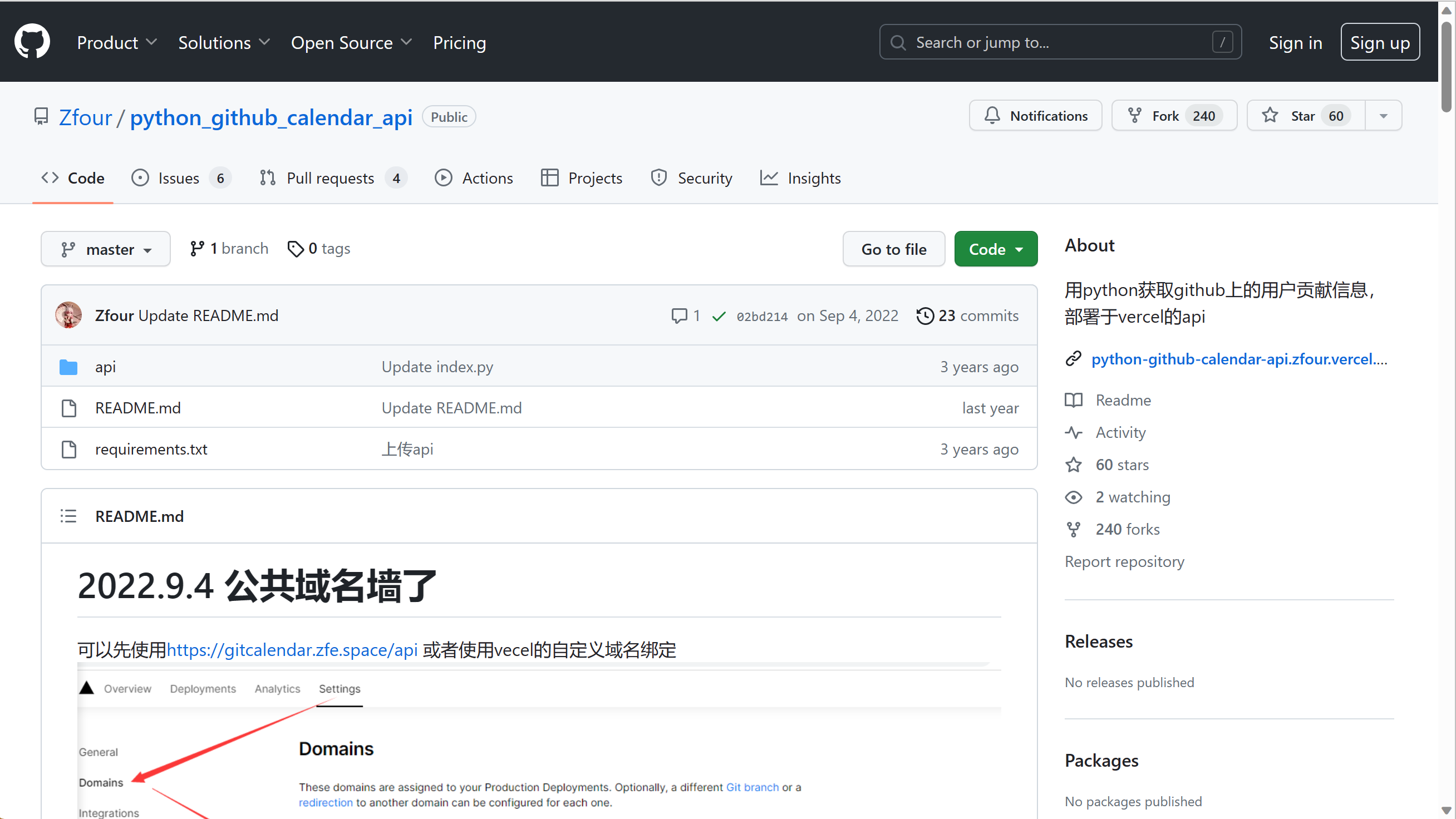Click the tags label icon
The height and width of the screenshot is (819, 1456).
pyautogui.click(x=295, y=249)
